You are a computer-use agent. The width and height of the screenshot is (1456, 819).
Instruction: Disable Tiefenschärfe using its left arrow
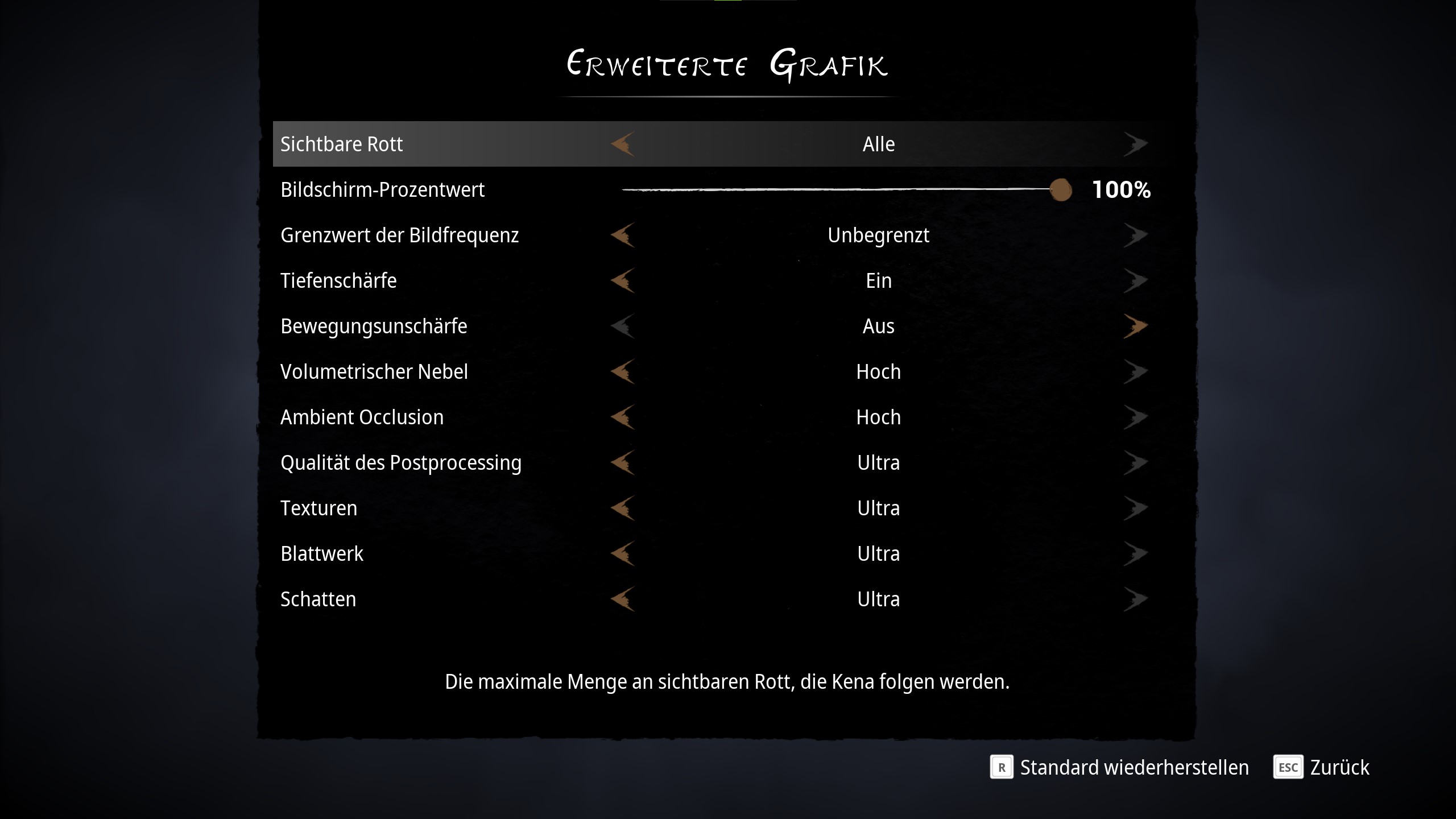pos(623,280)
